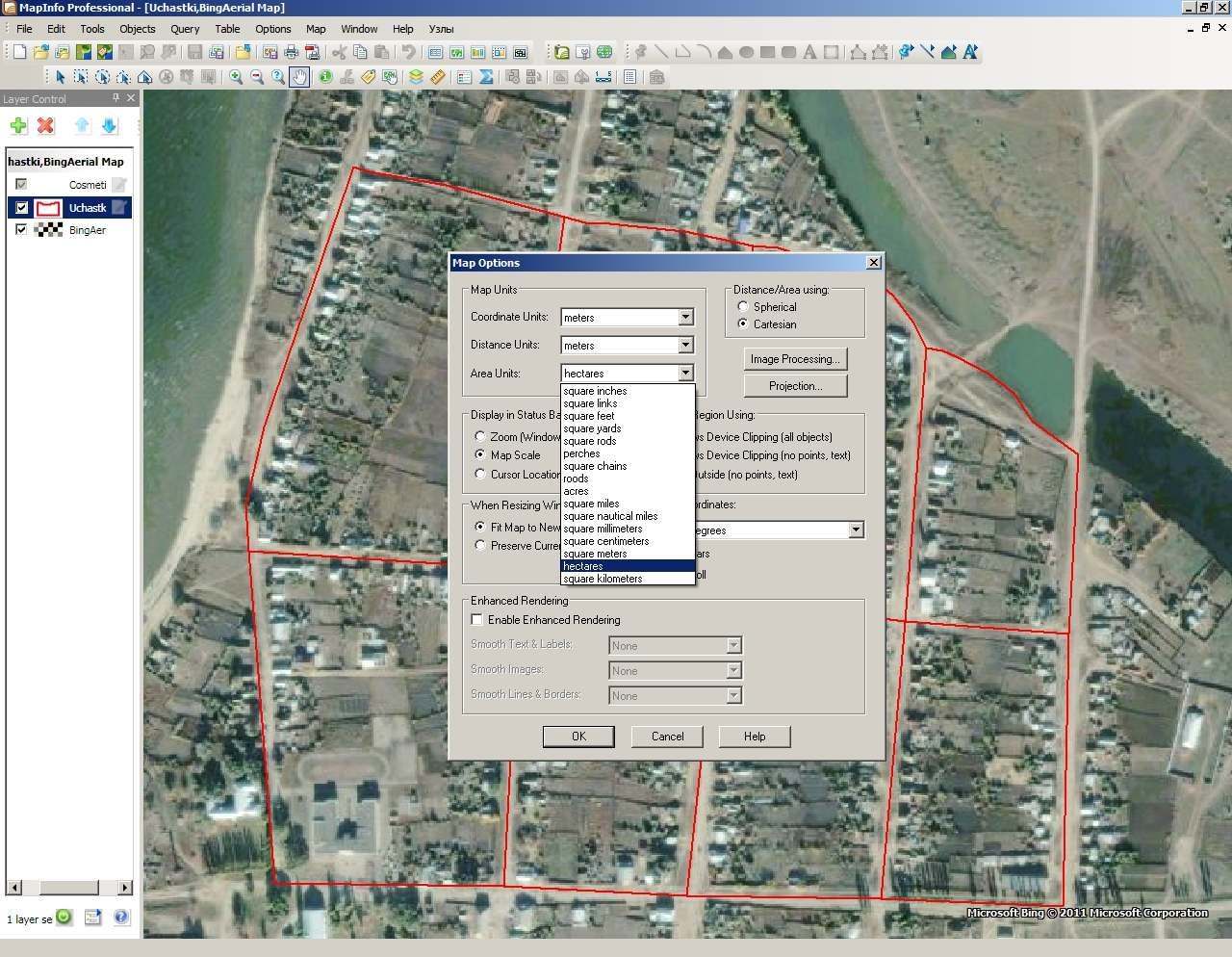Viewport: 1232px width, 957px height.
Task: Expand the Distance Units dropdown
Action: click(685, 345)
